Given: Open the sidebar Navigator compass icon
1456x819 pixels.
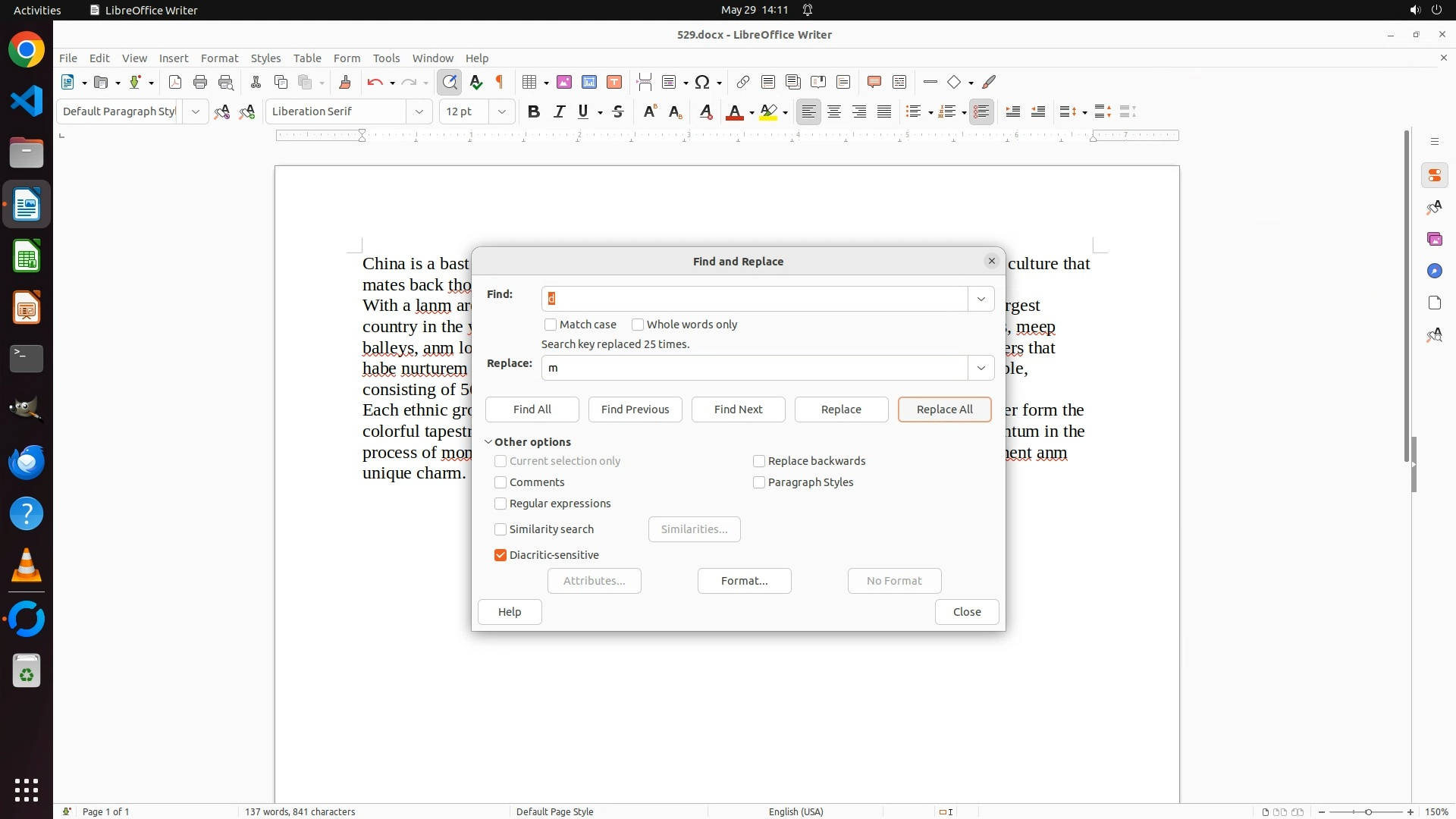Looking at the screenshot, I should click(1434, 271).
